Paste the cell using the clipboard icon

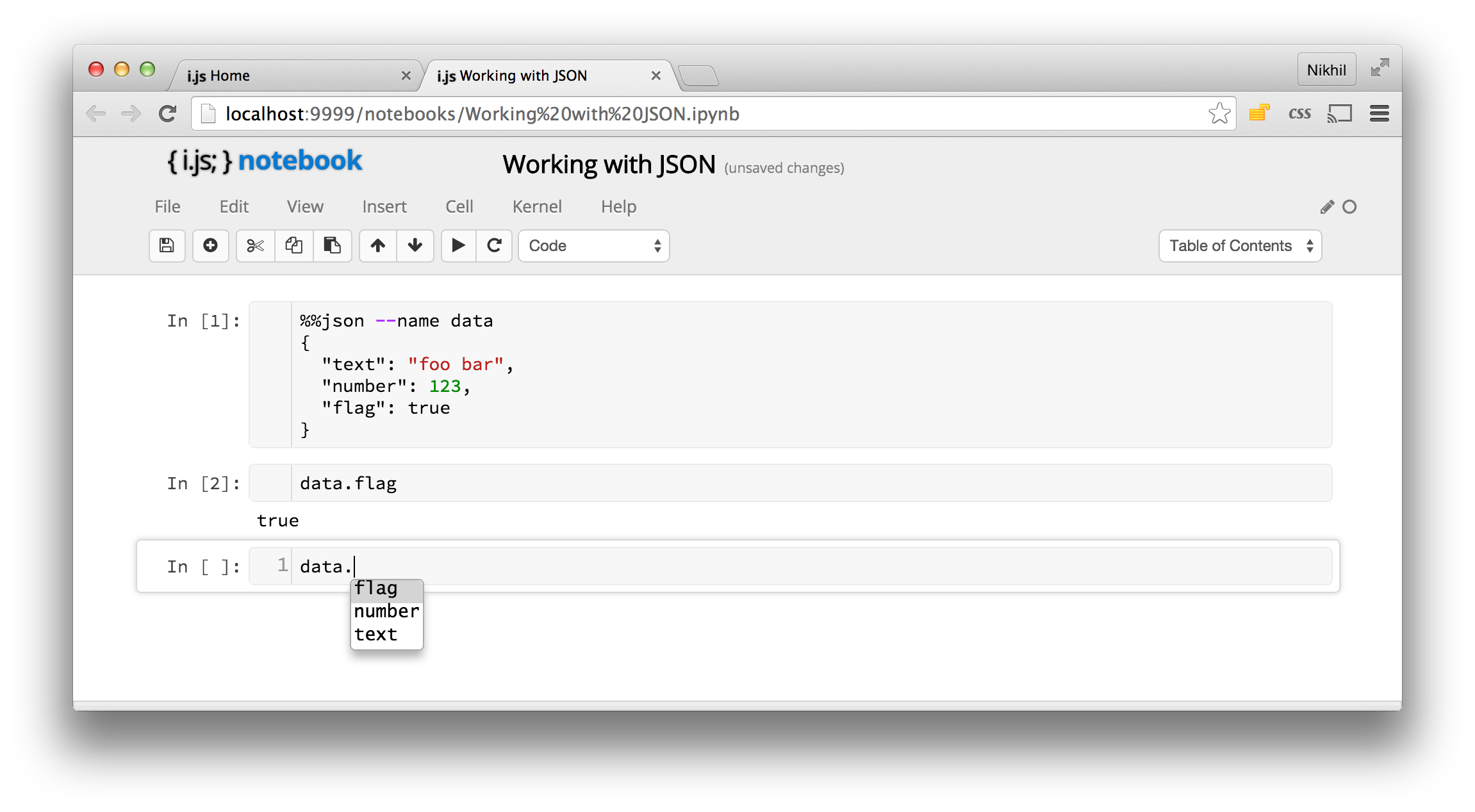[332, 246]
